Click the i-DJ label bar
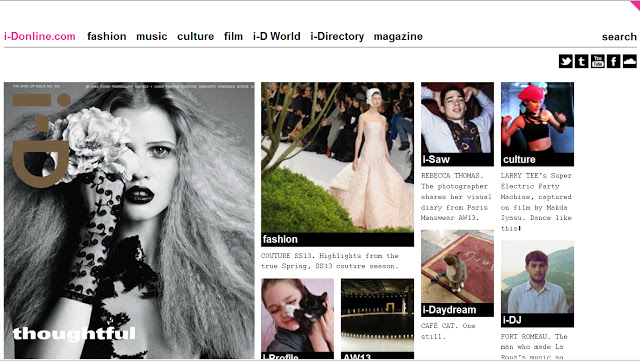640x361 pixels. pos(537,320)
